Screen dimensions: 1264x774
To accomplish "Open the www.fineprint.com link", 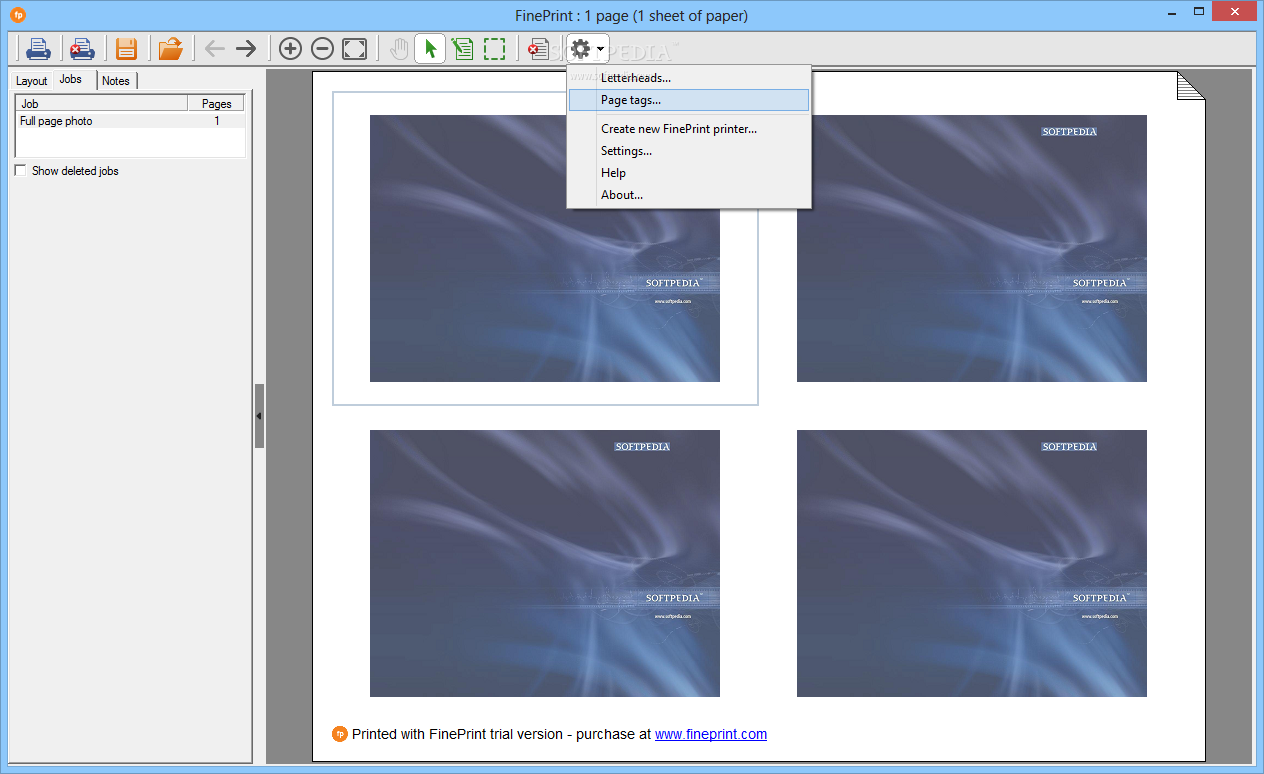I will pos(711,734).
